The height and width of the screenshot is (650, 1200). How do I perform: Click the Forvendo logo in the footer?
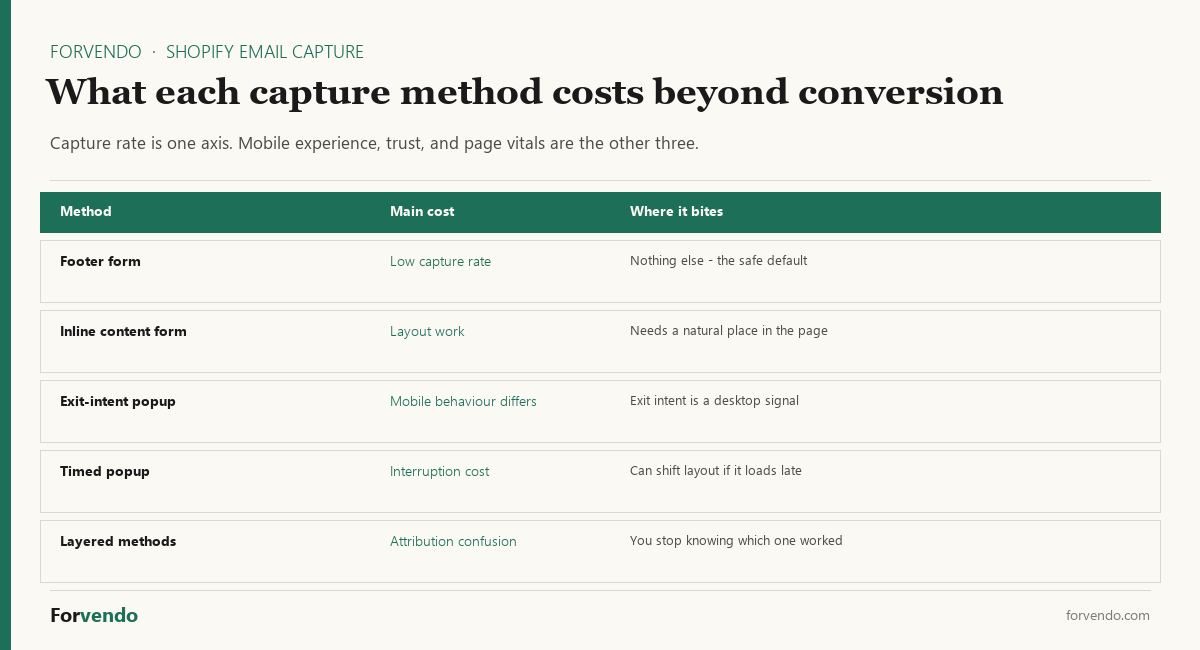(x=94, y=615)
